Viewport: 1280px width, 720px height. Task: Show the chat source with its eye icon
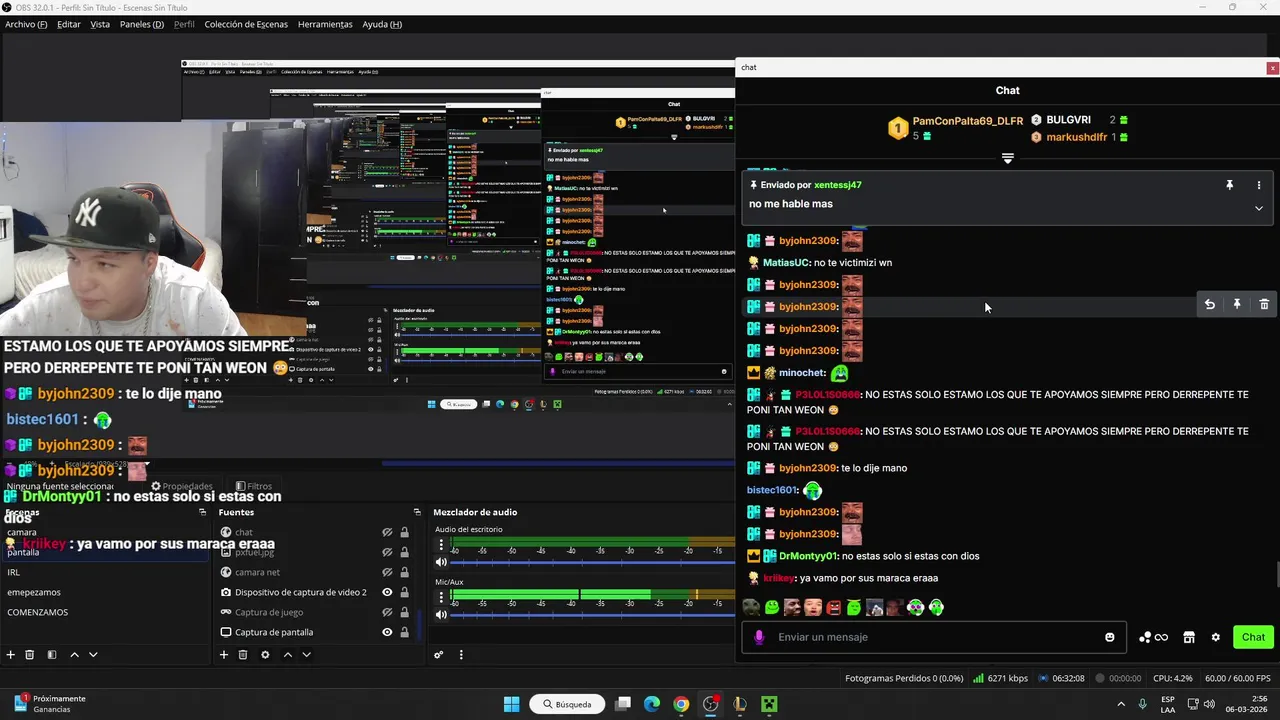(387, 532)
